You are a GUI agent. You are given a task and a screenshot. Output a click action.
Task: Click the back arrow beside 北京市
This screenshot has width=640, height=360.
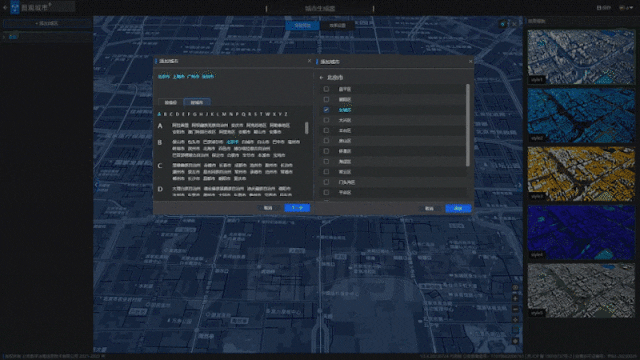tap(321, 78)
